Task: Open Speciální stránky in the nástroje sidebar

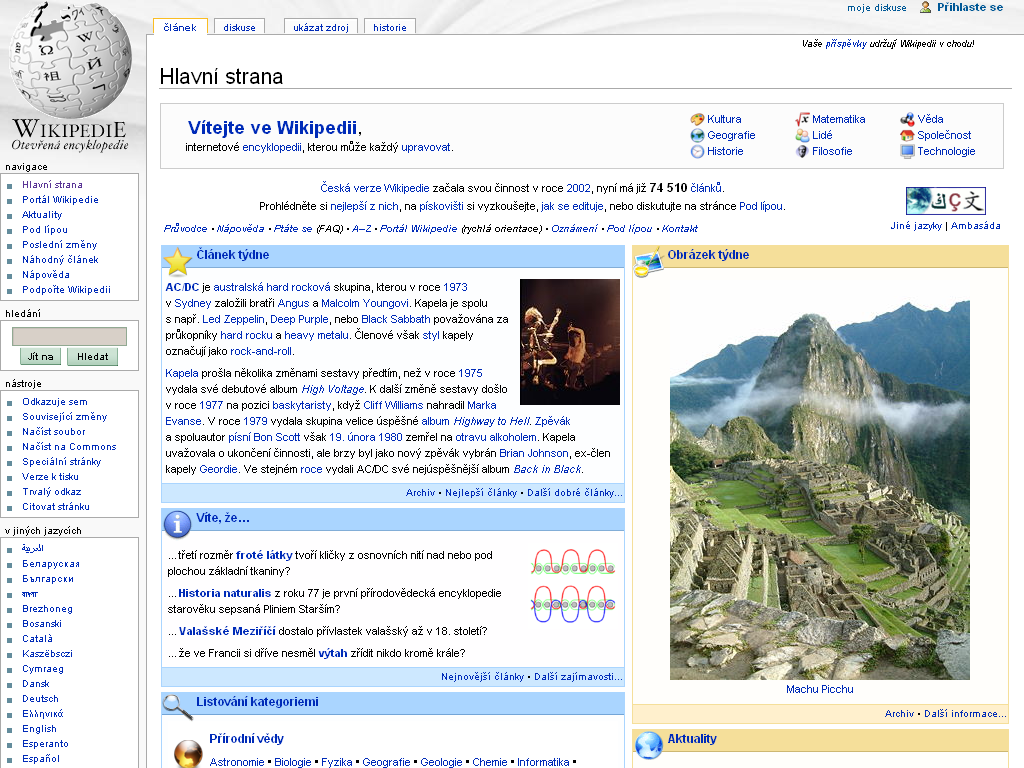Action: pos(61,462)
